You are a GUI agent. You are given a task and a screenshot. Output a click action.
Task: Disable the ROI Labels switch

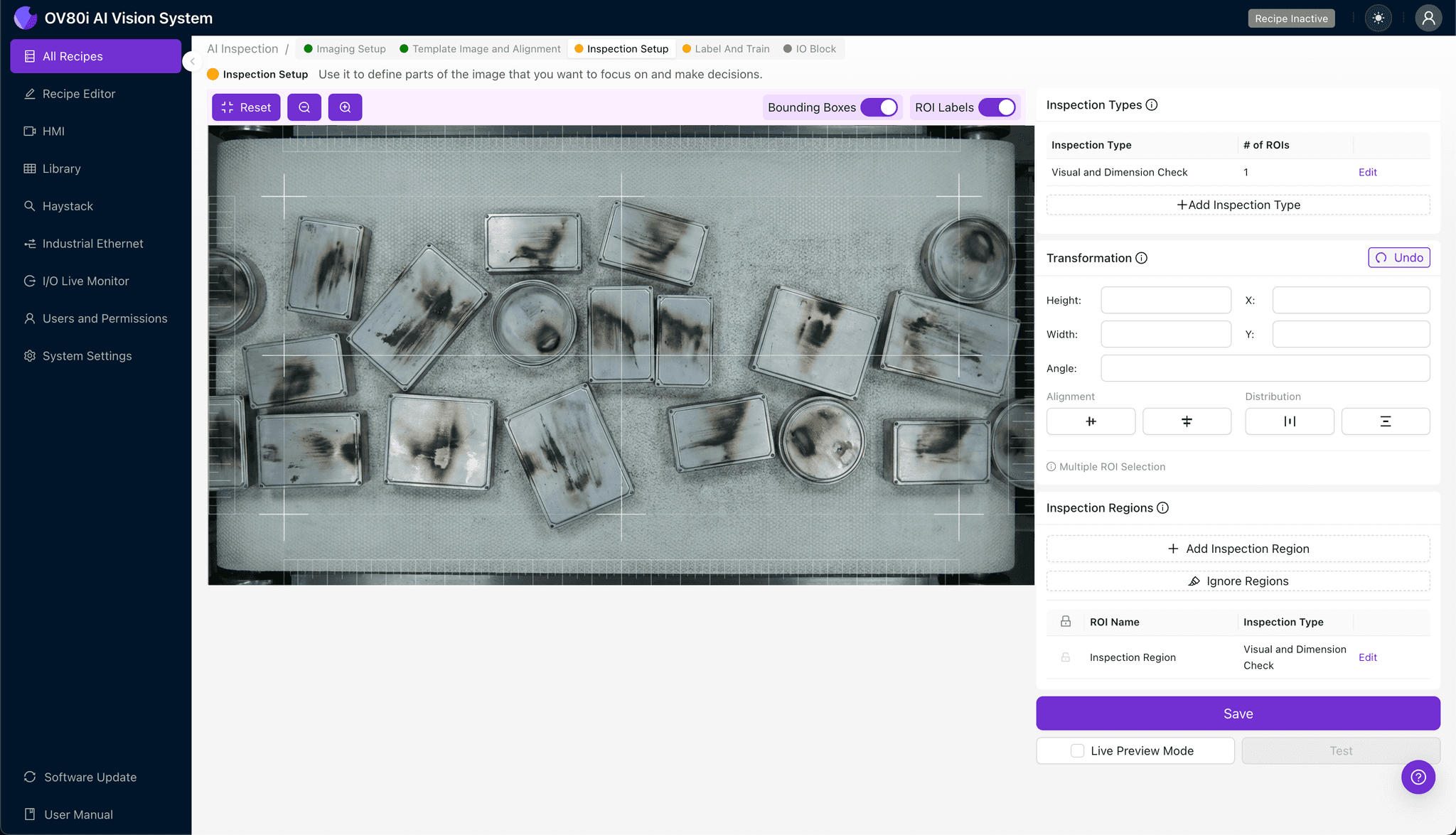(x=997, y=107)
